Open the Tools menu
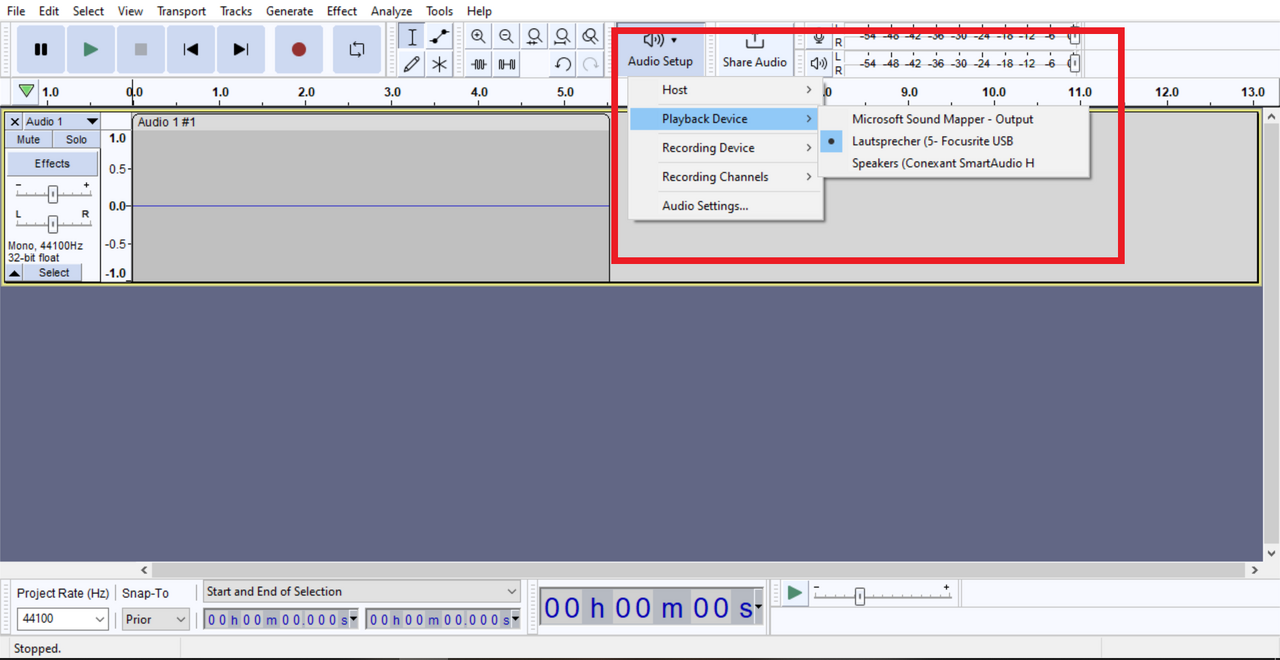The width and height of the screenshot is (1280, 660). tap(439, 11)
